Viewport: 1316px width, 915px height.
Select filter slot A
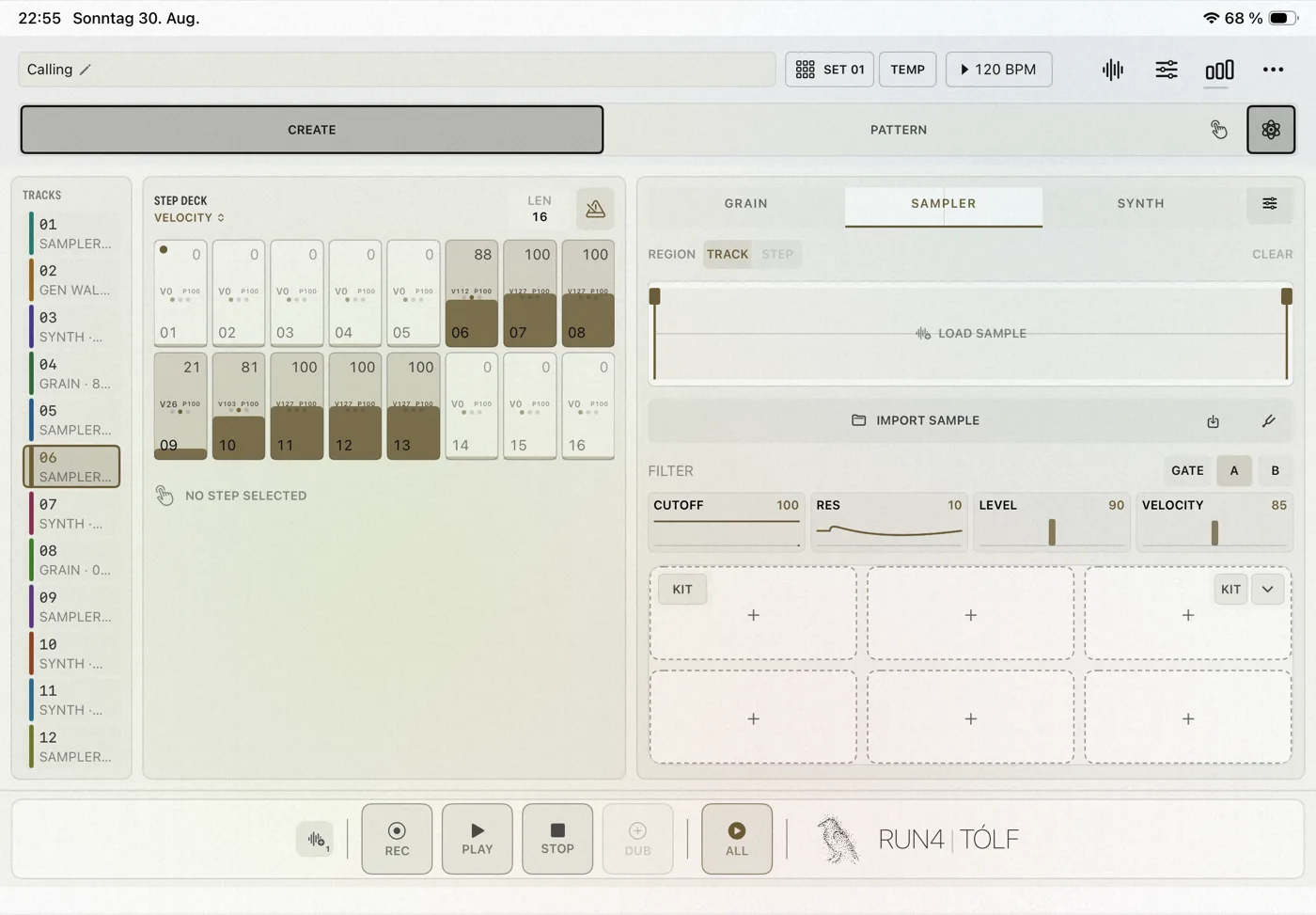click(x=1234, y=470)
